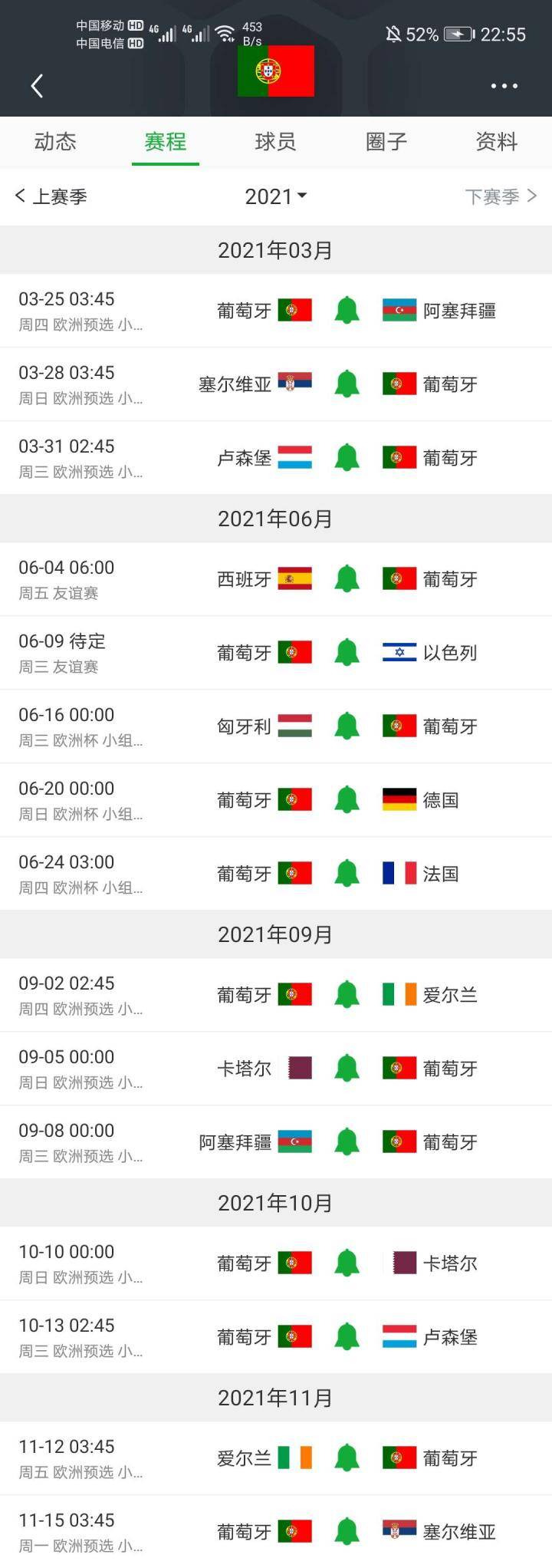
Task: Toggle reminder bell for 03-25 Azerbaijan match
Action: tap(347, 311)
